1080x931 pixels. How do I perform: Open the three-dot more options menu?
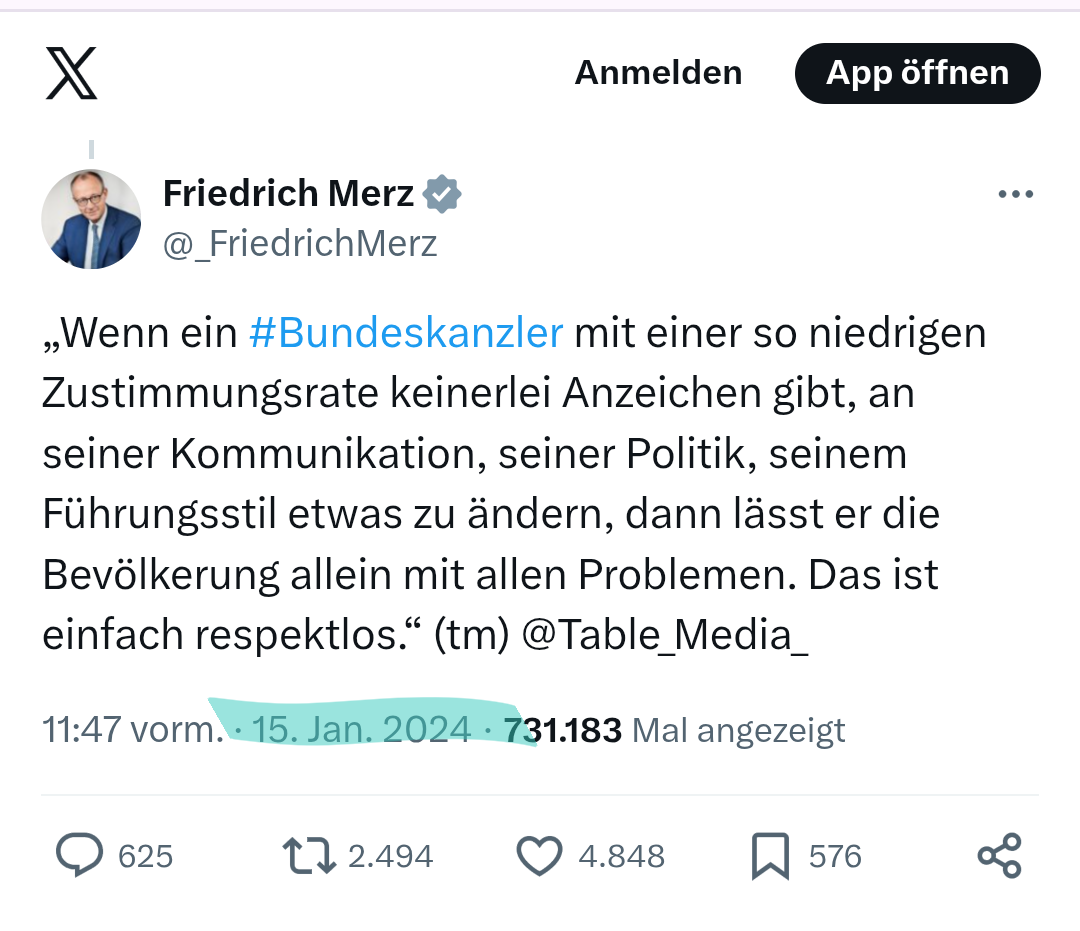point(1015,195)
